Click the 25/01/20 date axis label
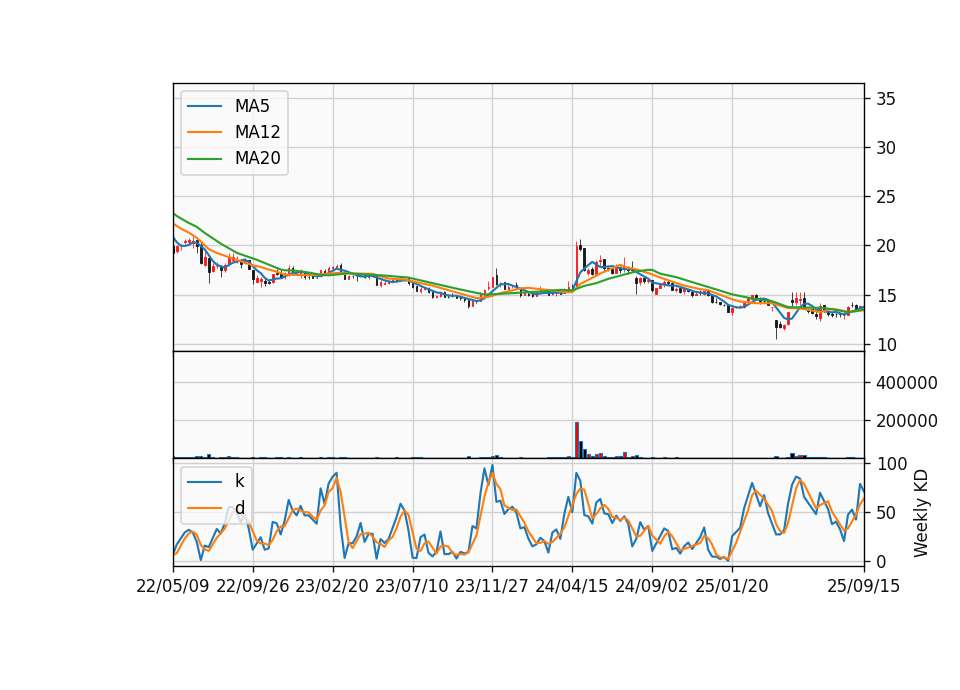 point(732,586)
